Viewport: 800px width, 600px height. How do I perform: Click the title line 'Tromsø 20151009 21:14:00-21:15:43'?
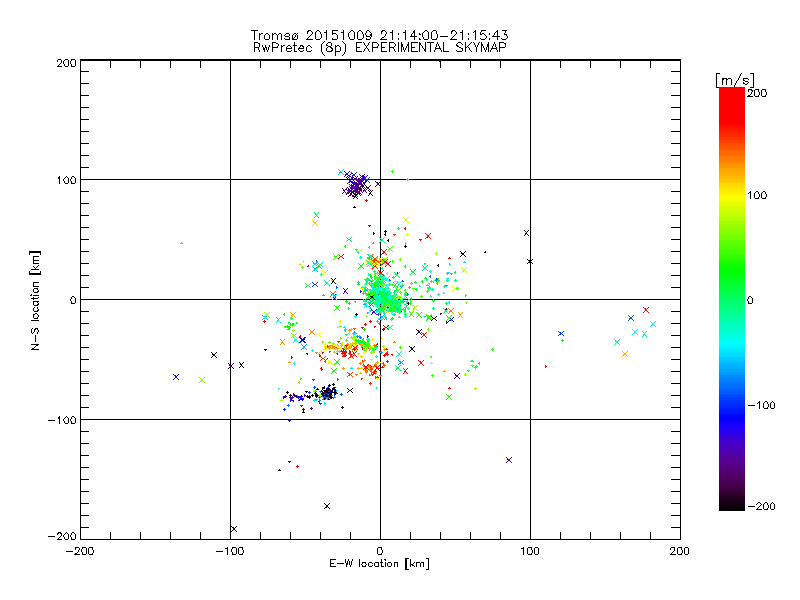pos(379,35)
